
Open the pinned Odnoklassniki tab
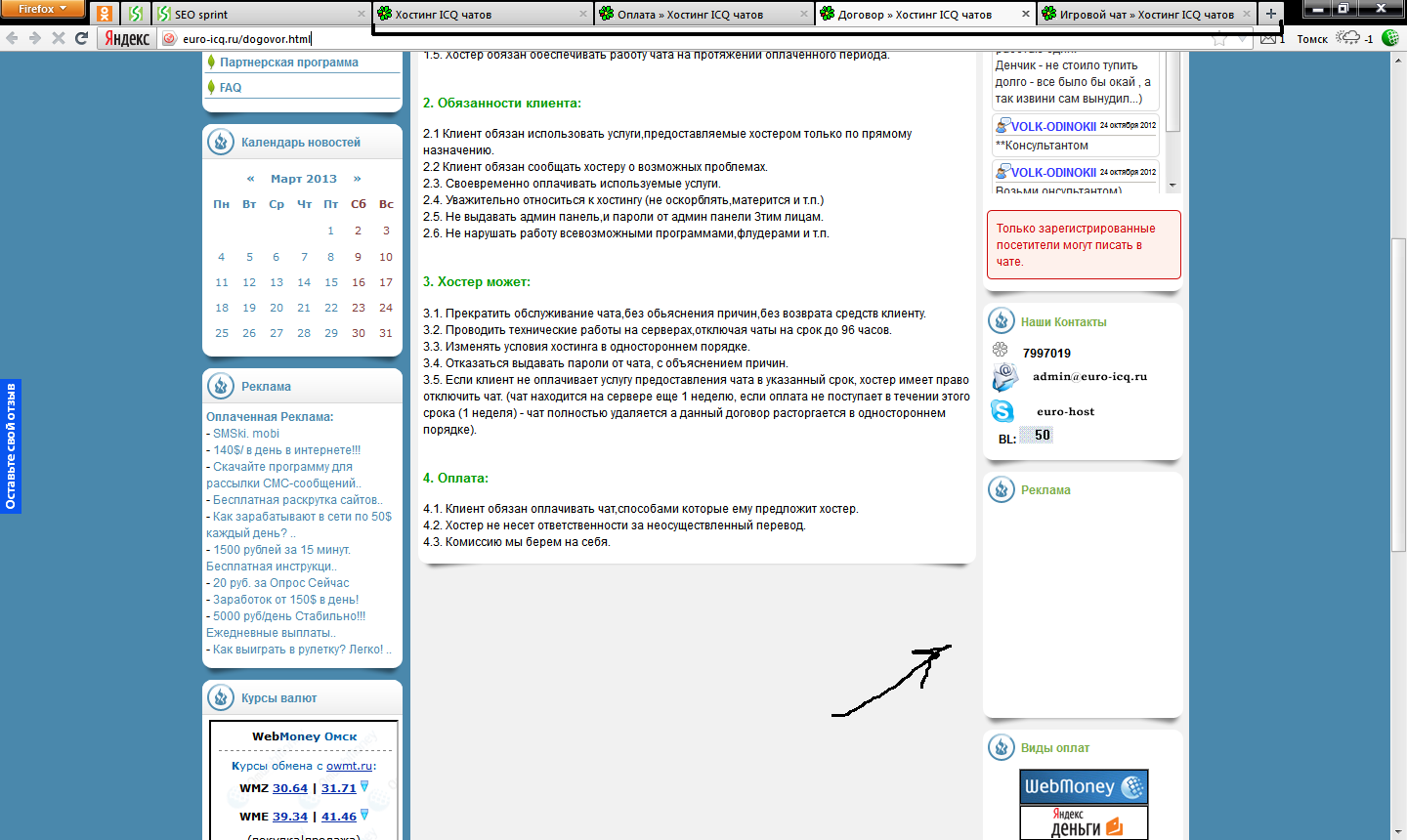tap(105, 14)
